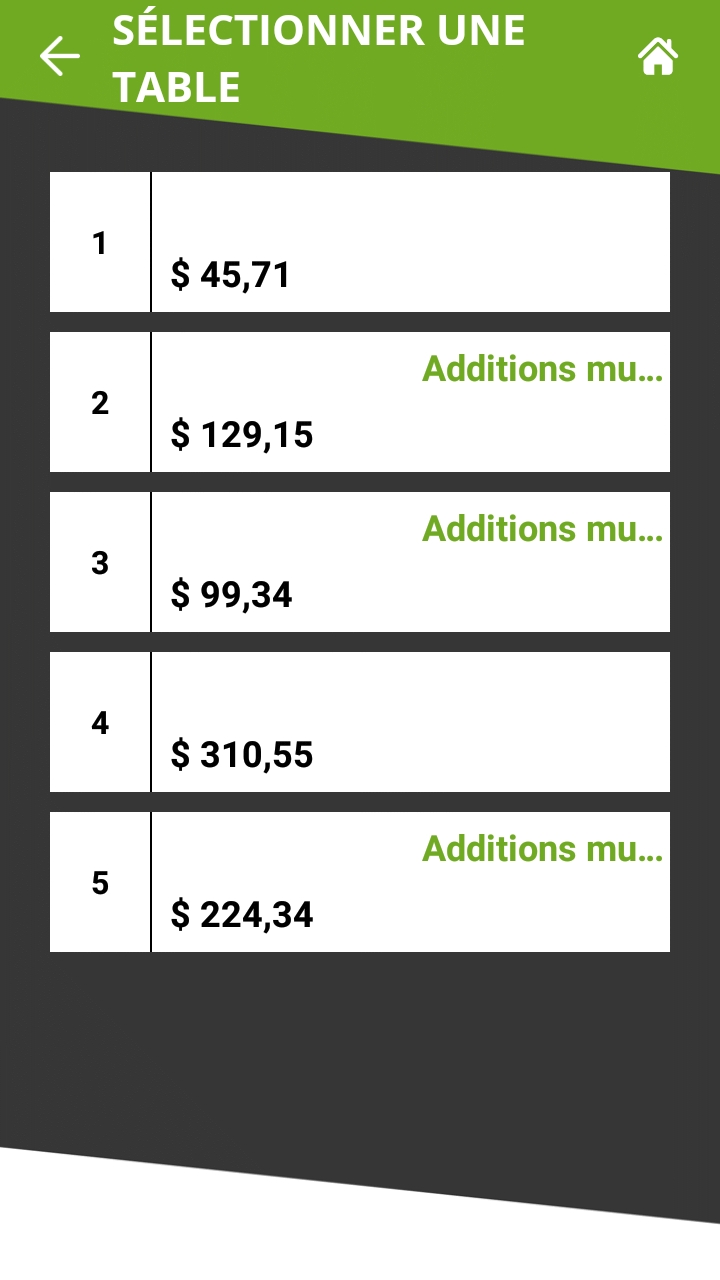Go to the home screen via house icon
The width and height of the screenshot is (720, 1280).
[x=658, y=56]
